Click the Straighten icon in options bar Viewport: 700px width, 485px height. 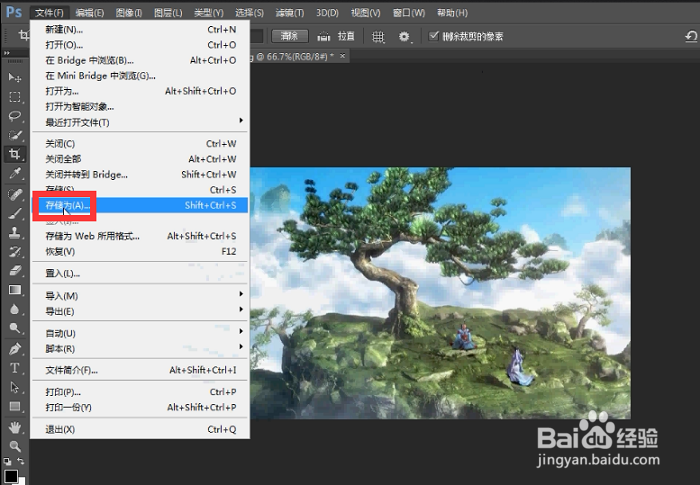[x=323, y=37]
